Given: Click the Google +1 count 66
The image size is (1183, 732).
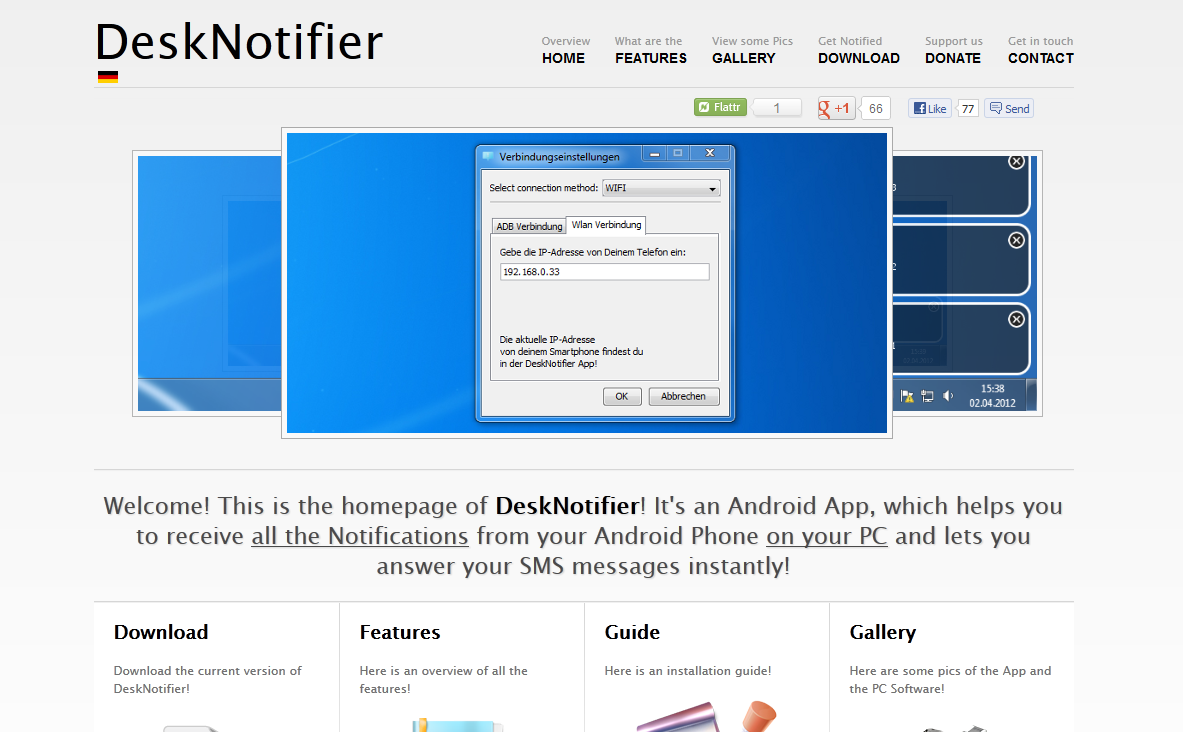Looking at the screenshot, I should 875,109.
